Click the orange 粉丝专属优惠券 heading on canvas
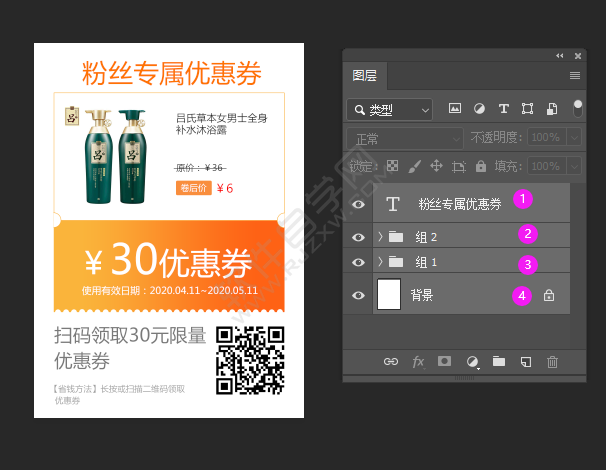Screen dimensions: 606x470 (172, 73)
